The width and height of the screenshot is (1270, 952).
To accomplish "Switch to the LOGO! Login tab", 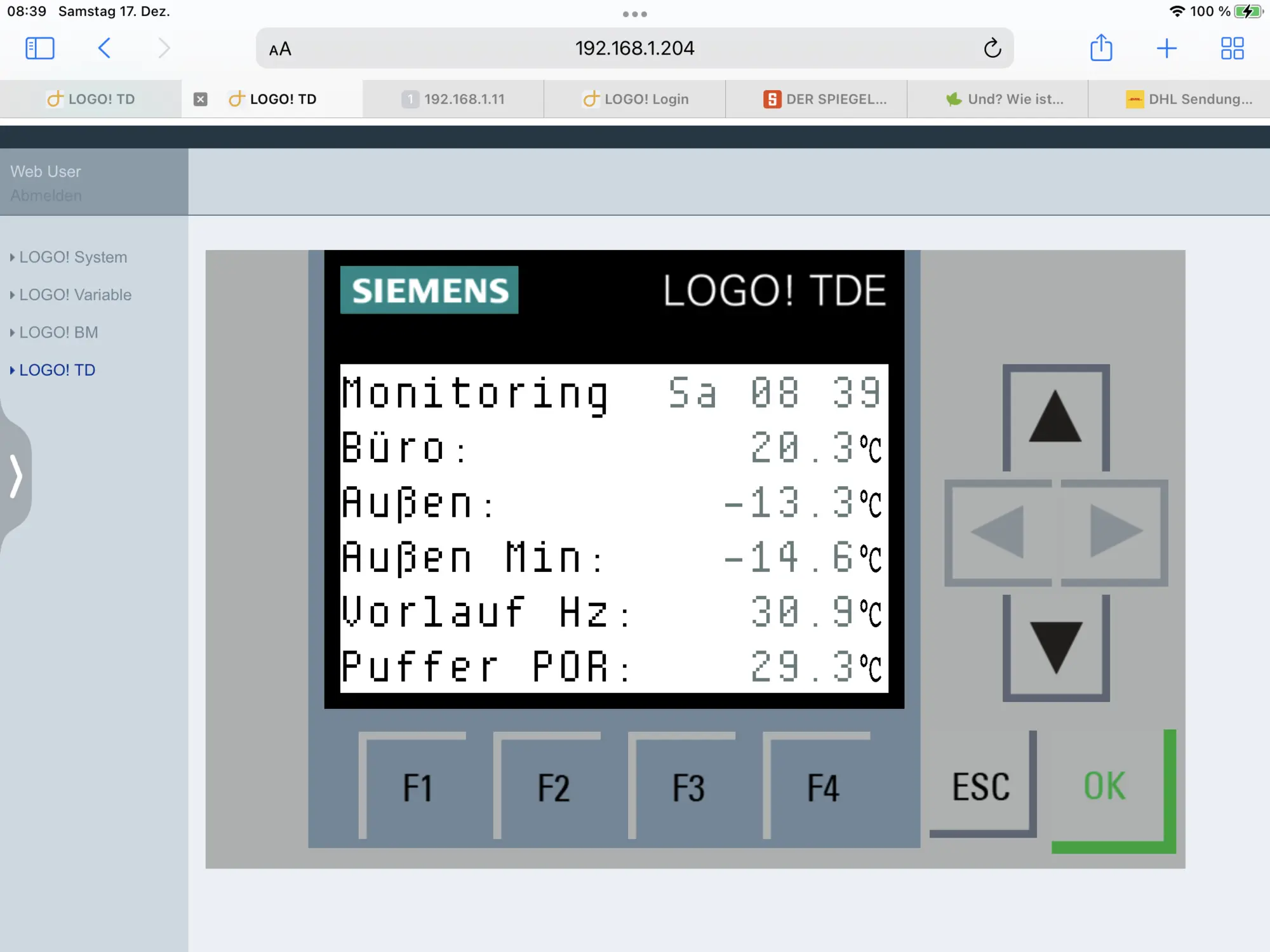I will (635, 99).
